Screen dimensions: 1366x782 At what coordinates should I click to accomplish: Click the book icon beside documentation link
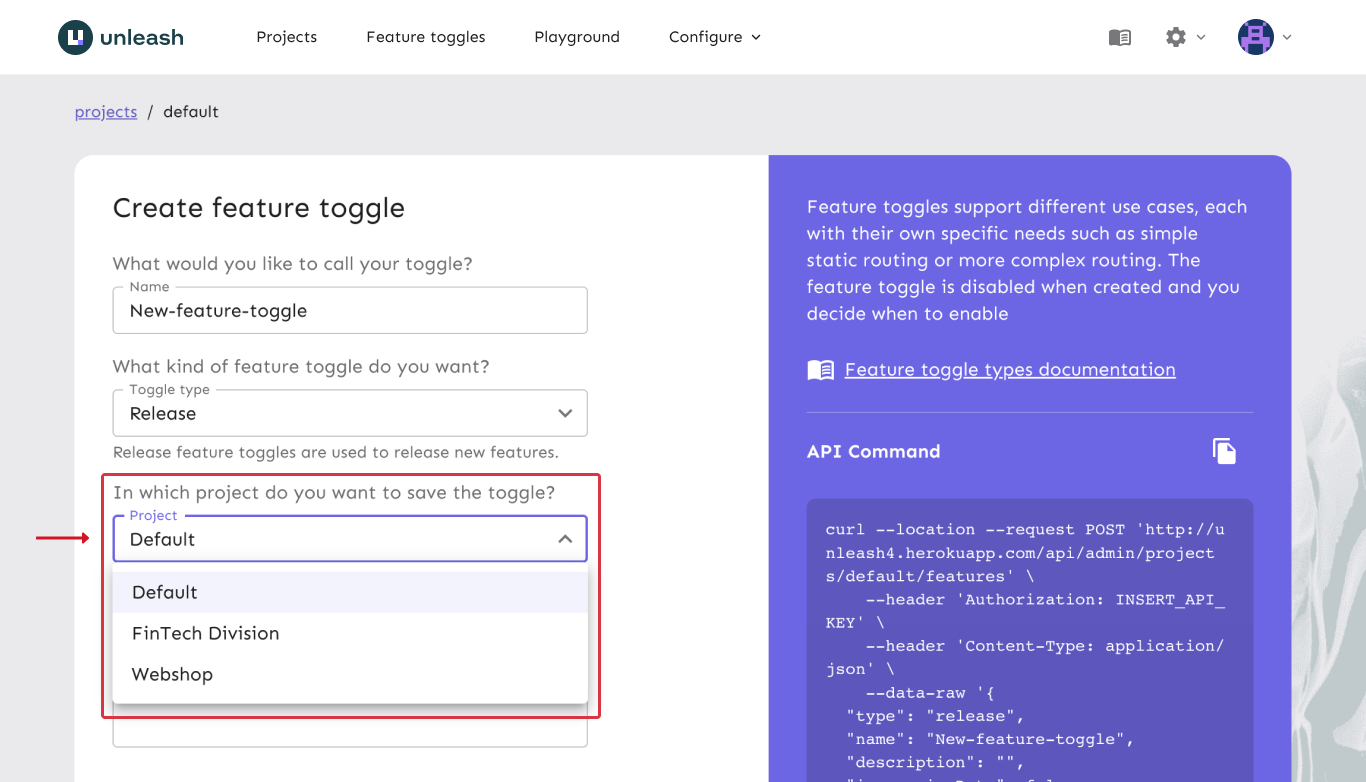pyautogui.click(x=820, y=370)
